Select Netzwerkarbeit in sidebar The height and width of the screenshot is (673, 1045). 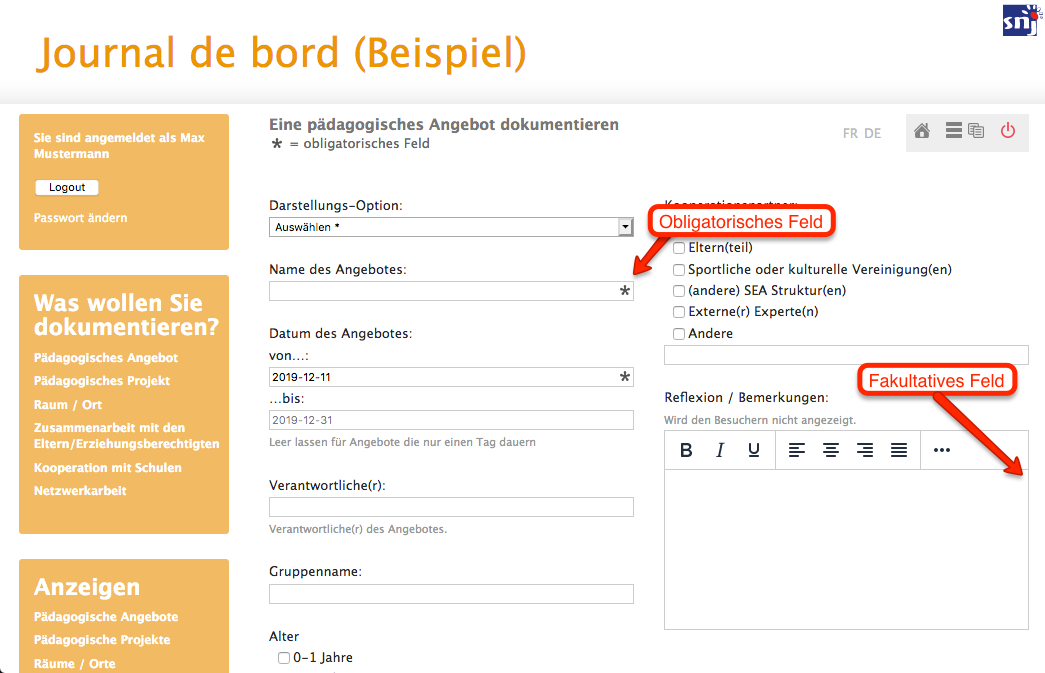(80, 490)
